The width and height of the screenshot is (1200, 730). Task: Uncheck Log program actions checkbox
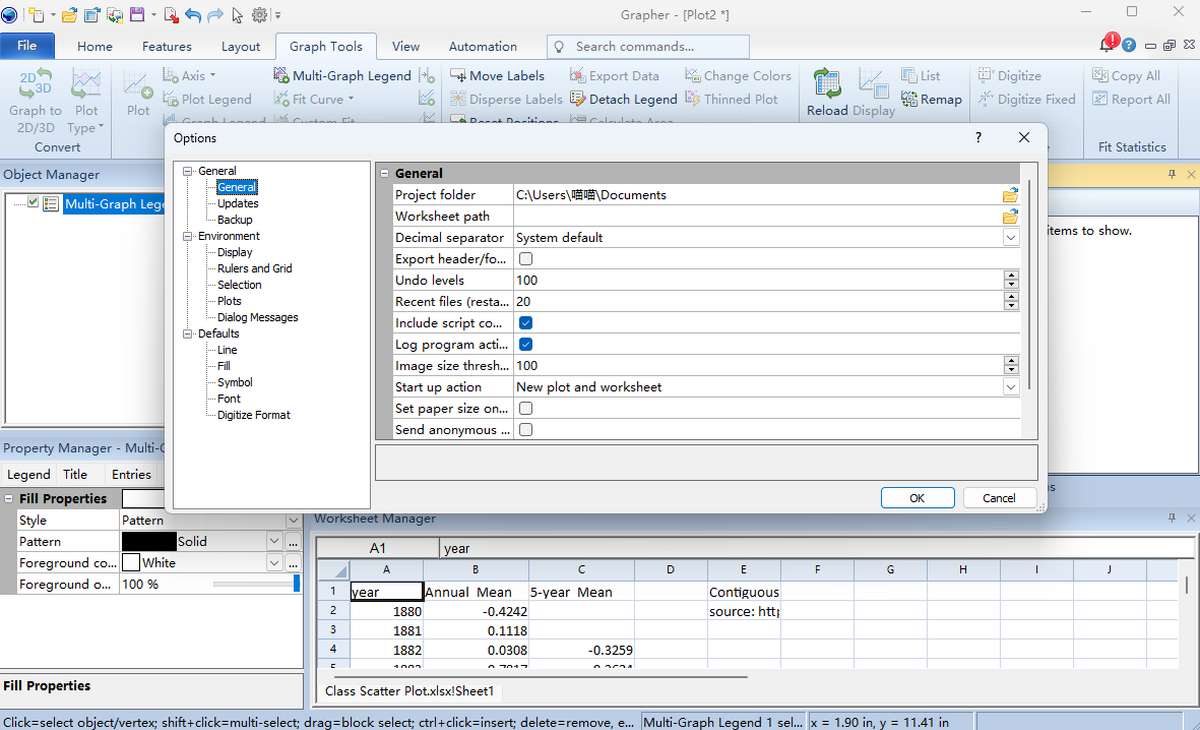tap(526, 344)
